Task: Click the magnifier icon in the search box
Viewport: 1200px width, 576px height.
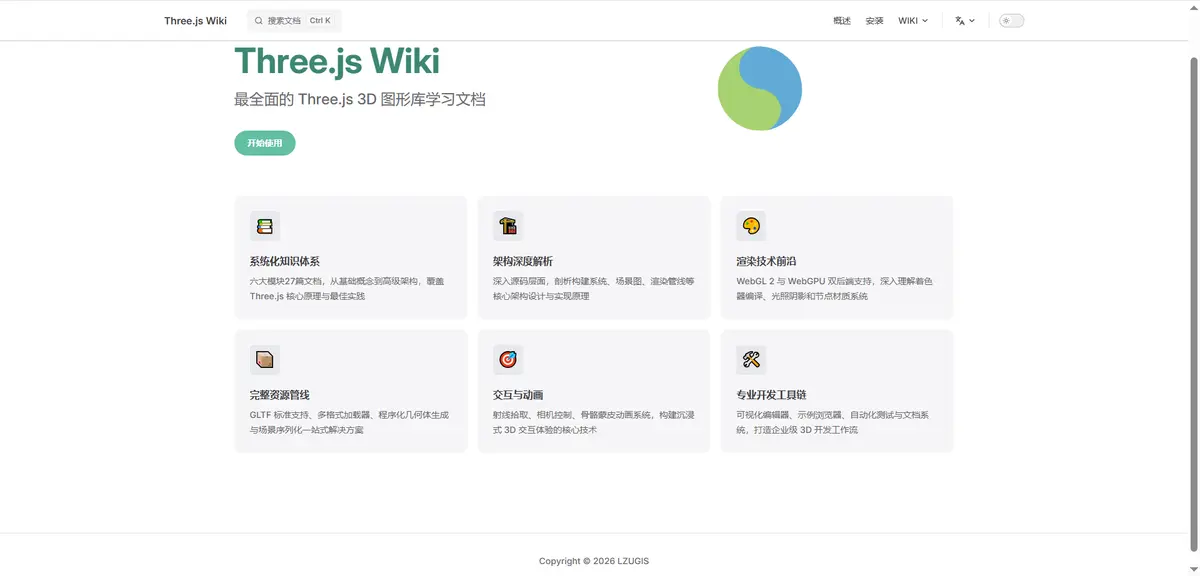Action: [258, 20]
